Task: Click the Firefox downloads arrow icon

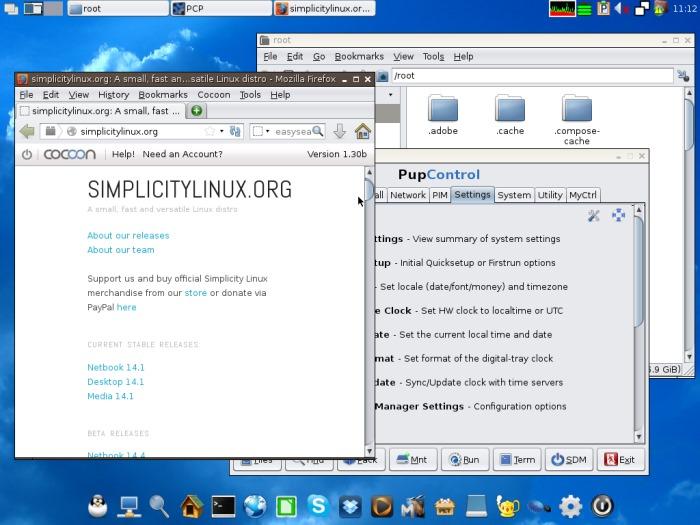Action: tap(340, 131)
